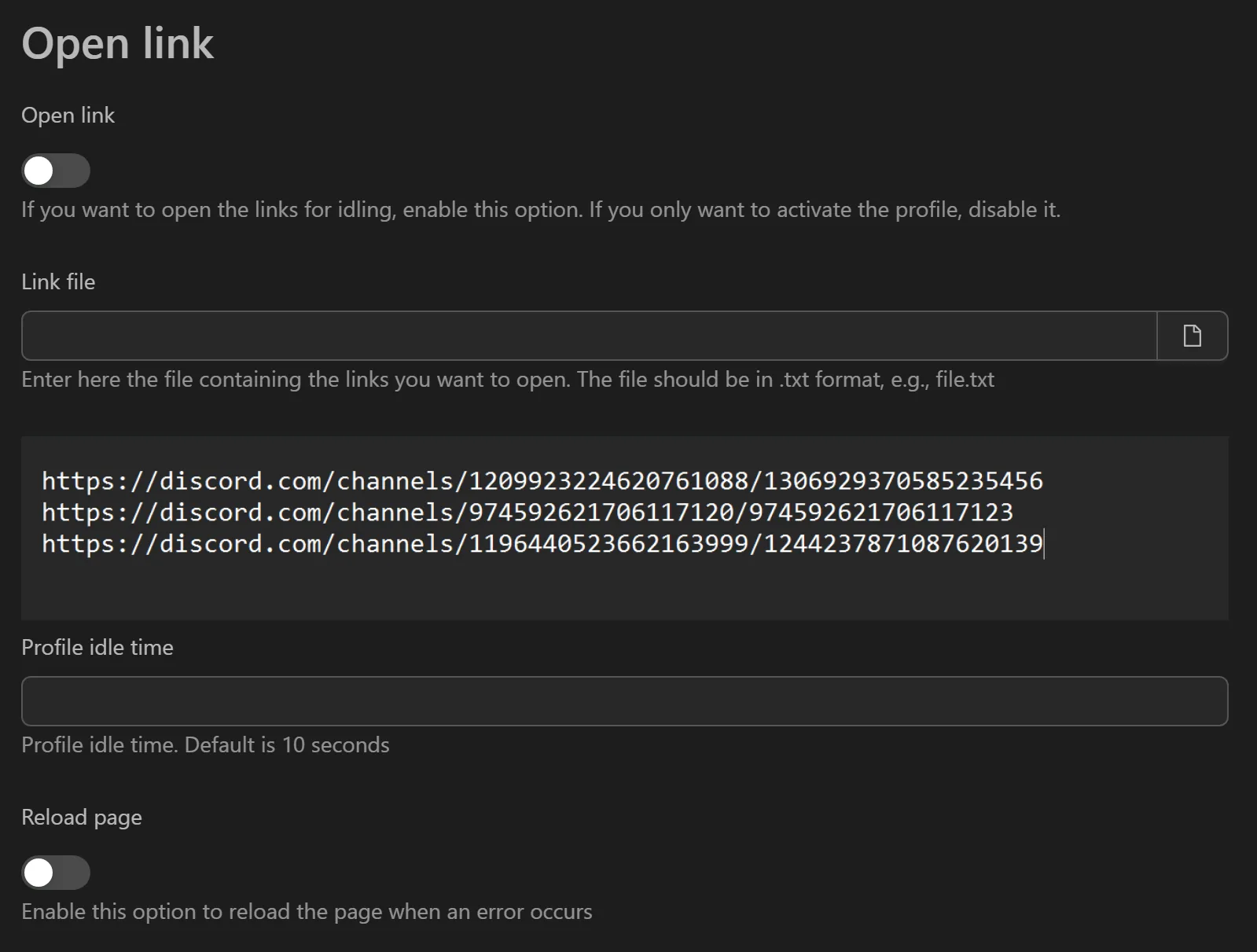Turn on the Reload page switch
Screen dimensions: 1257x952
click(55, 872)
